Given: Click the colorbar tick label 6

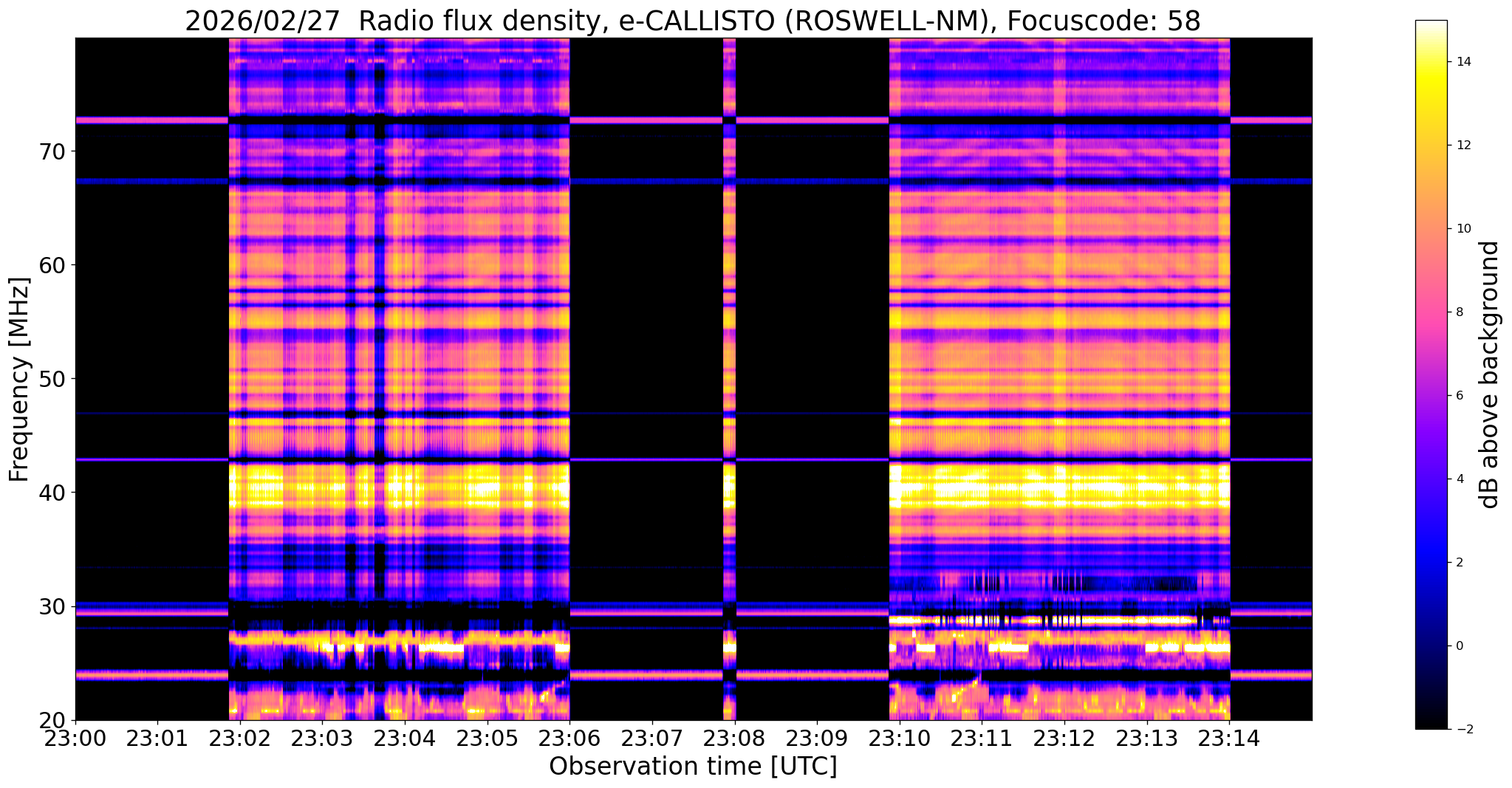Looking at the screenshot, I should (x=1459, y=395).
